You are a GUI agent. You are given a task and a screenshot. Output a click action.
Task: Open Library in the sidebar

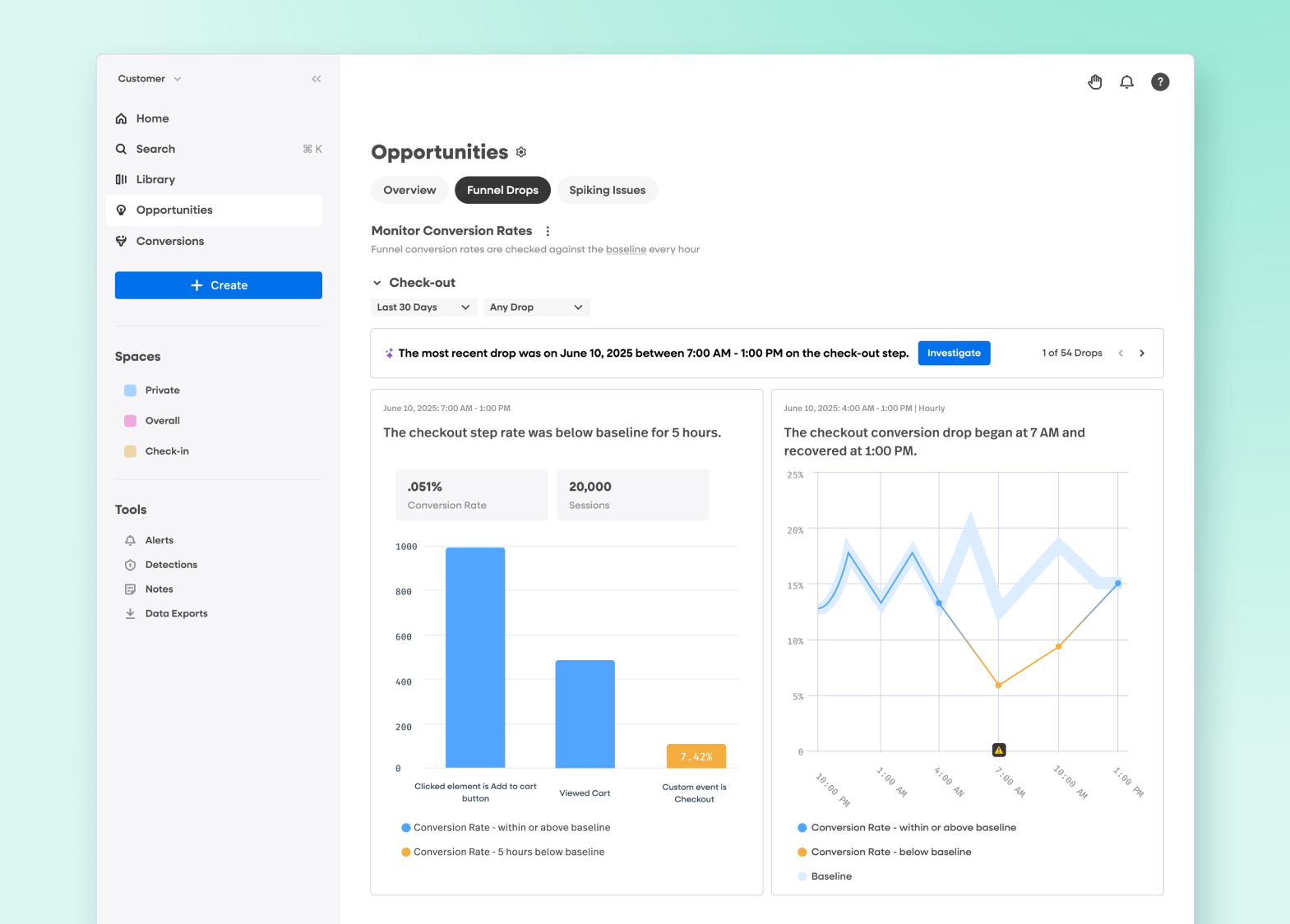pos(214,179)
